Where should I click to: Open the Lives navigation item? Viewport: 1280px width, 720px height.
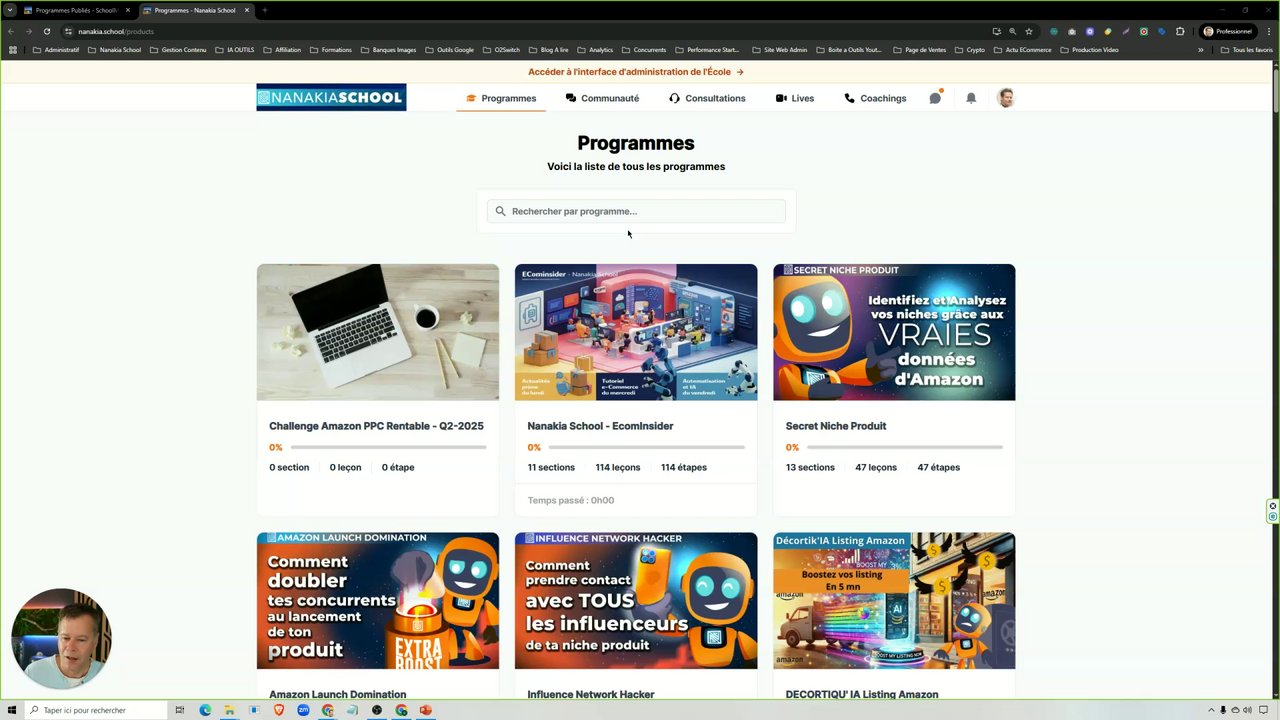tap(795, 98)
